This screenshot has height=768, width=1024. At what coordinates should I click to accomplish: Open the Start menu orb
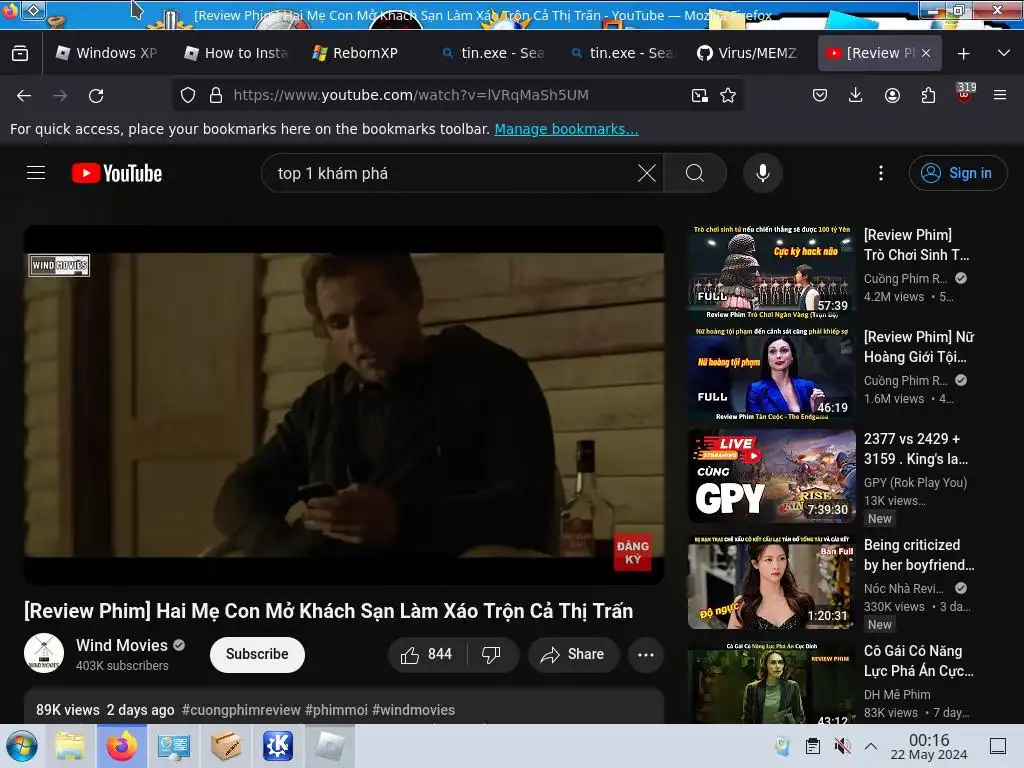pyautogui.click(x=22, y=746)
